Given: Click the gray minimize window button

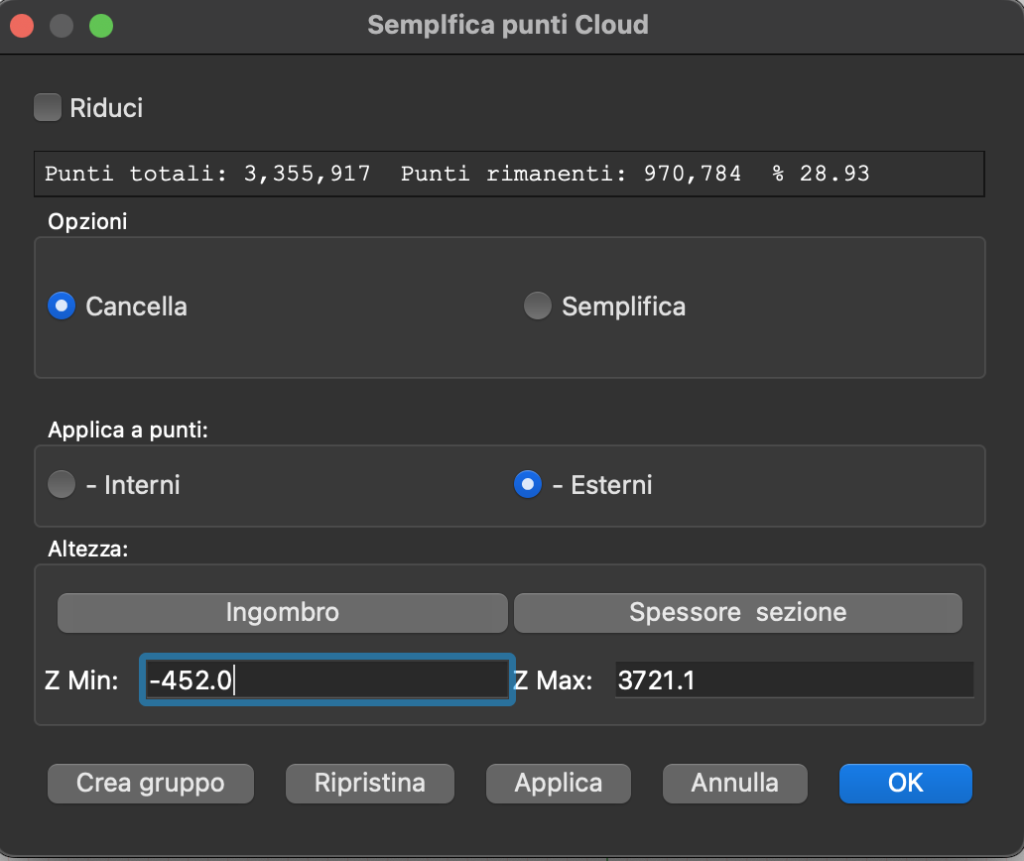Looking at the screenshot, I should (x=62, y=26).
